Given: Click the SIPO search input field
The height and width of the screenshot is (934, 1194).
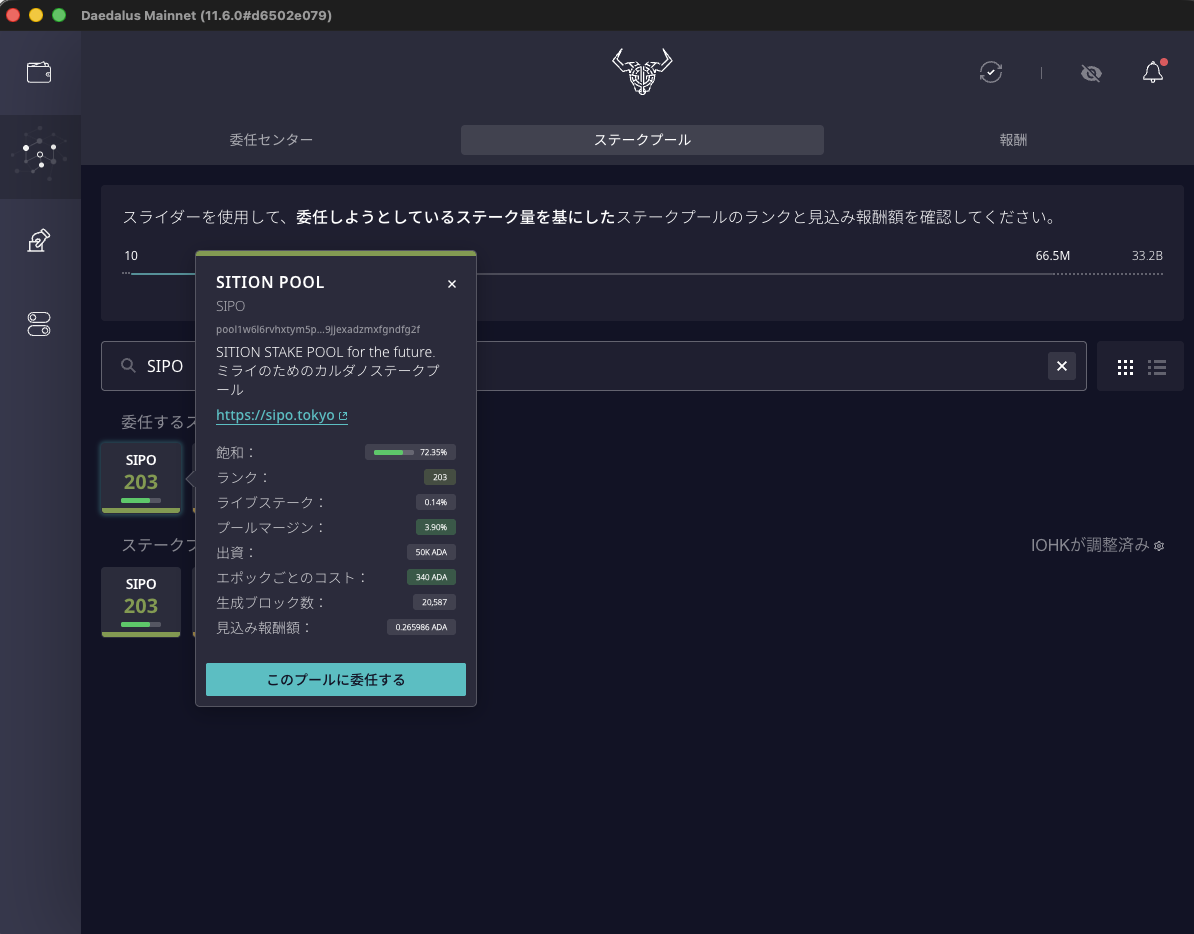Looking at the screenshot, I should 594,366.
